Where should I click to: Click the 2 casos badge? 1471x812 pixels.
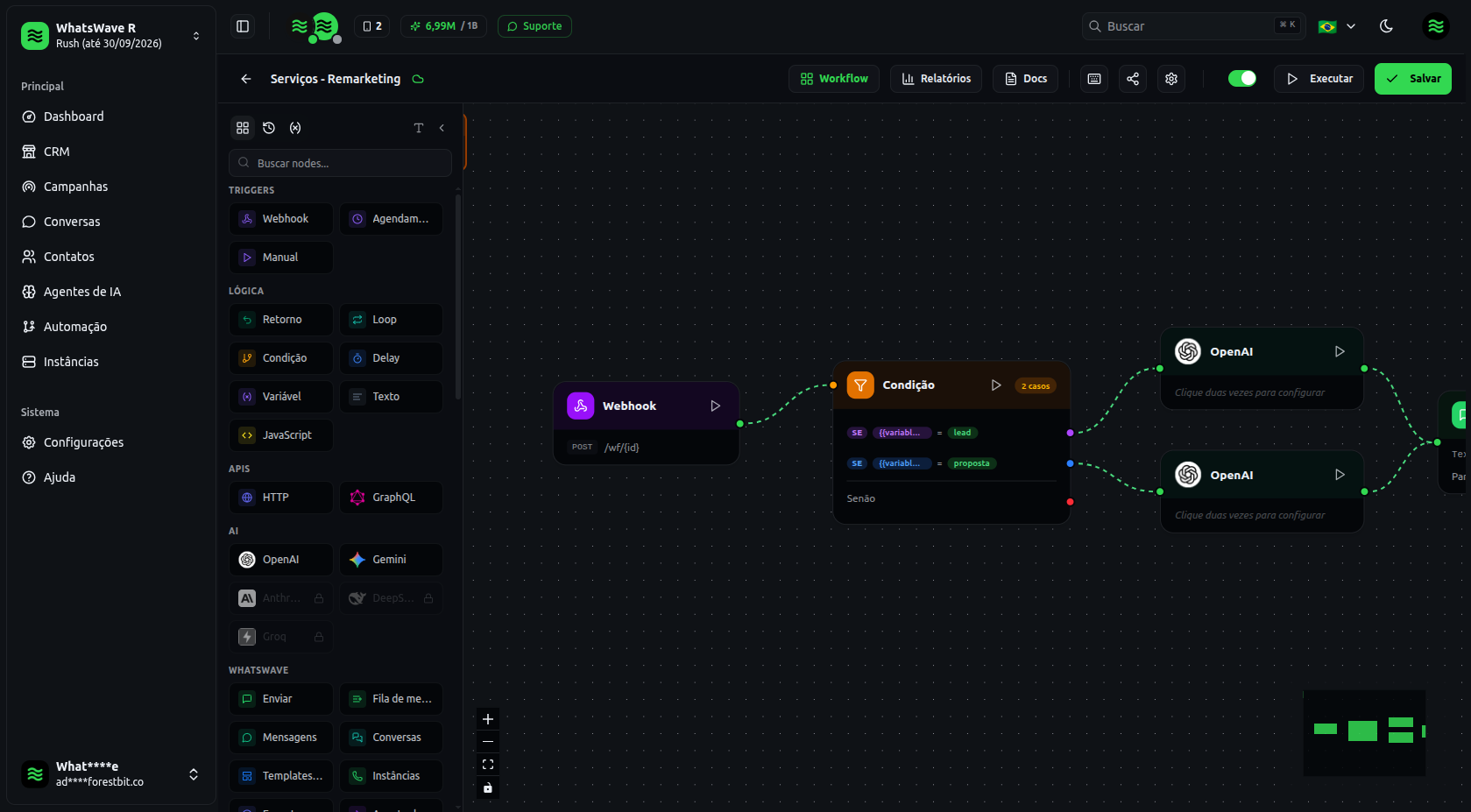click(x=1036, y=386)
